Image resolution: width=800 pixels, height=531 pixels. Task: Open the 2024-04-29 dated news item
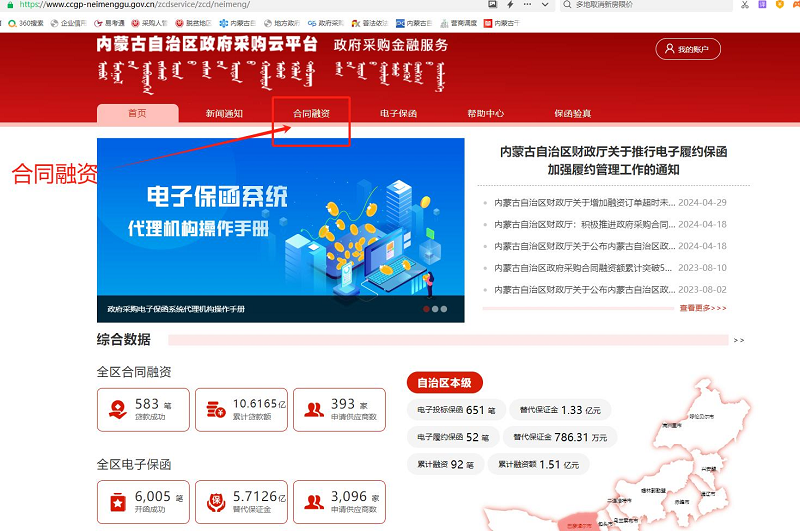pos(610,203)
